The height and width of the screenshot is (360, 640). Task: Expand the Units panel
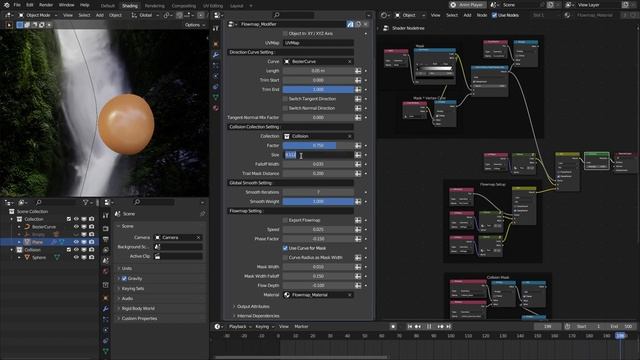click(127, 269)
